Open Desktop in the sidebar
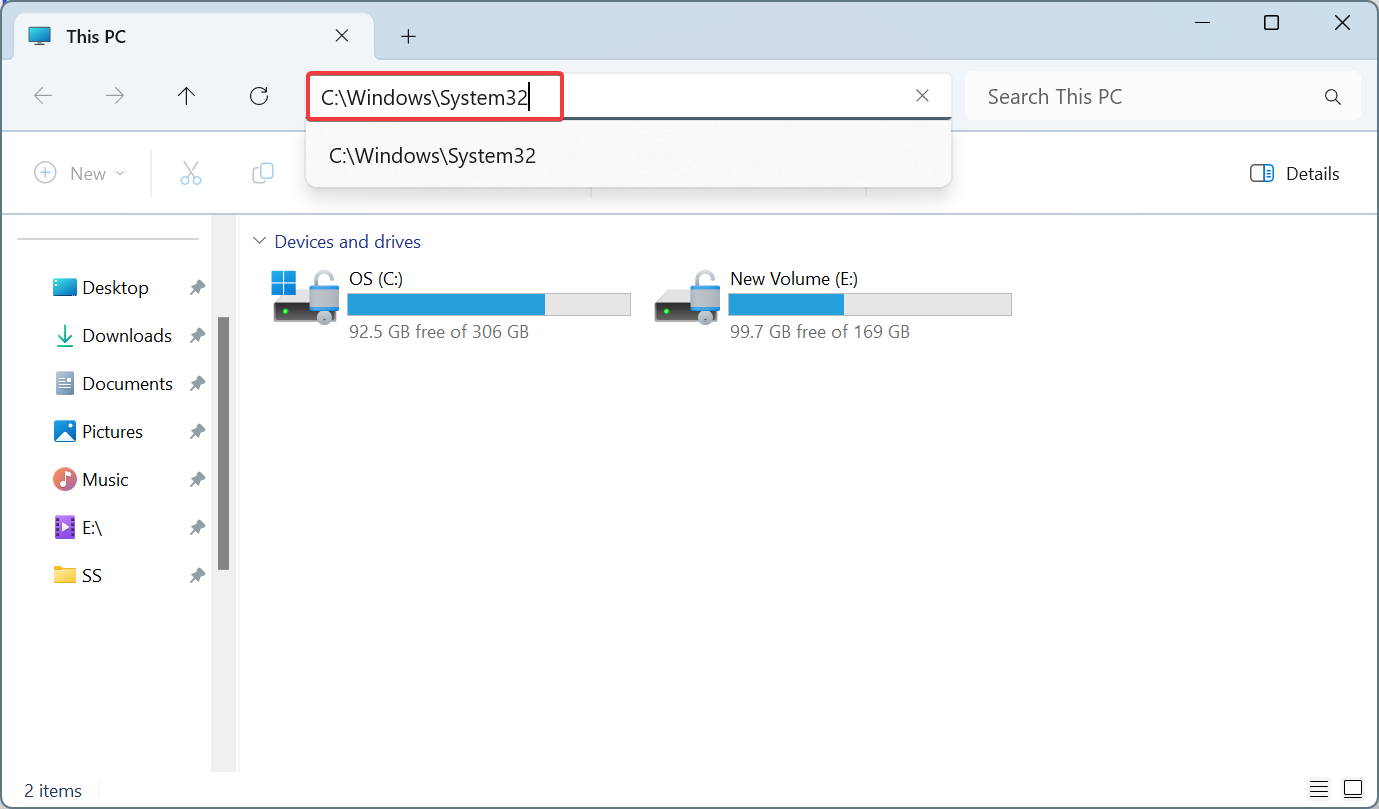The height and width of the screenshot is (809, 1379). [x=115, y=287]
